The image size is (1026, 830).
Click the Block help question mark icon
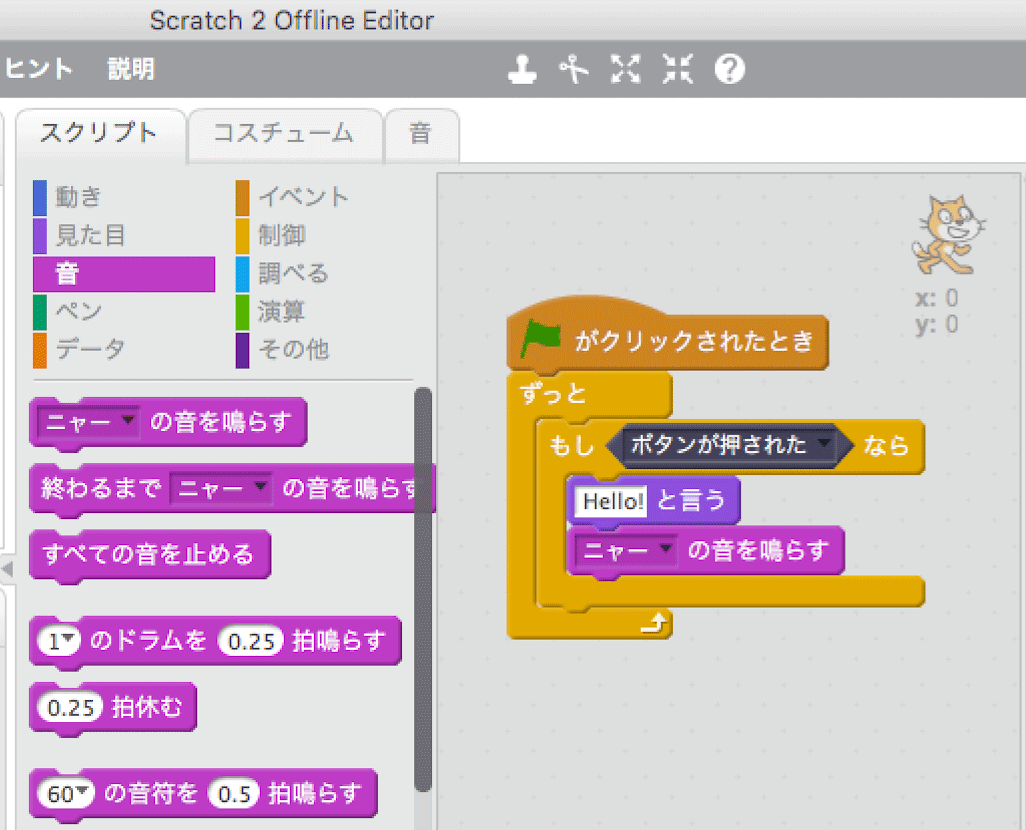click(x=730, y=69)
